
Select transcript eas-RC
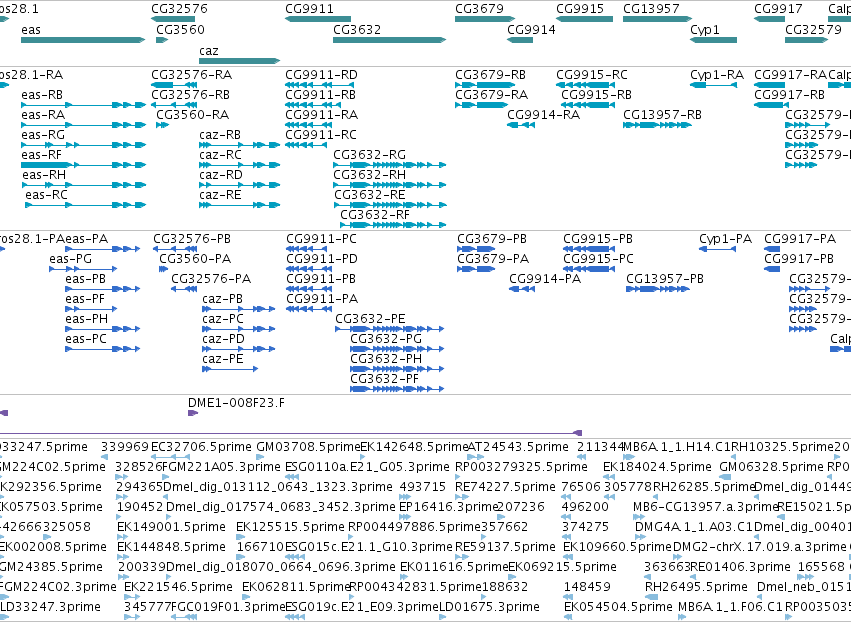click(46, 195)
